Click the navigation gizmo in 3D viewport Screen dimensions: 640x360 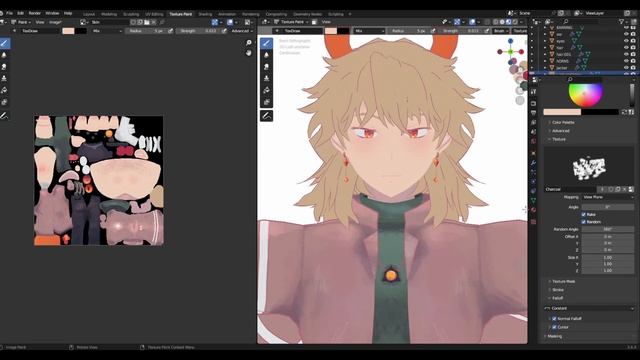[x=511, y=51]
